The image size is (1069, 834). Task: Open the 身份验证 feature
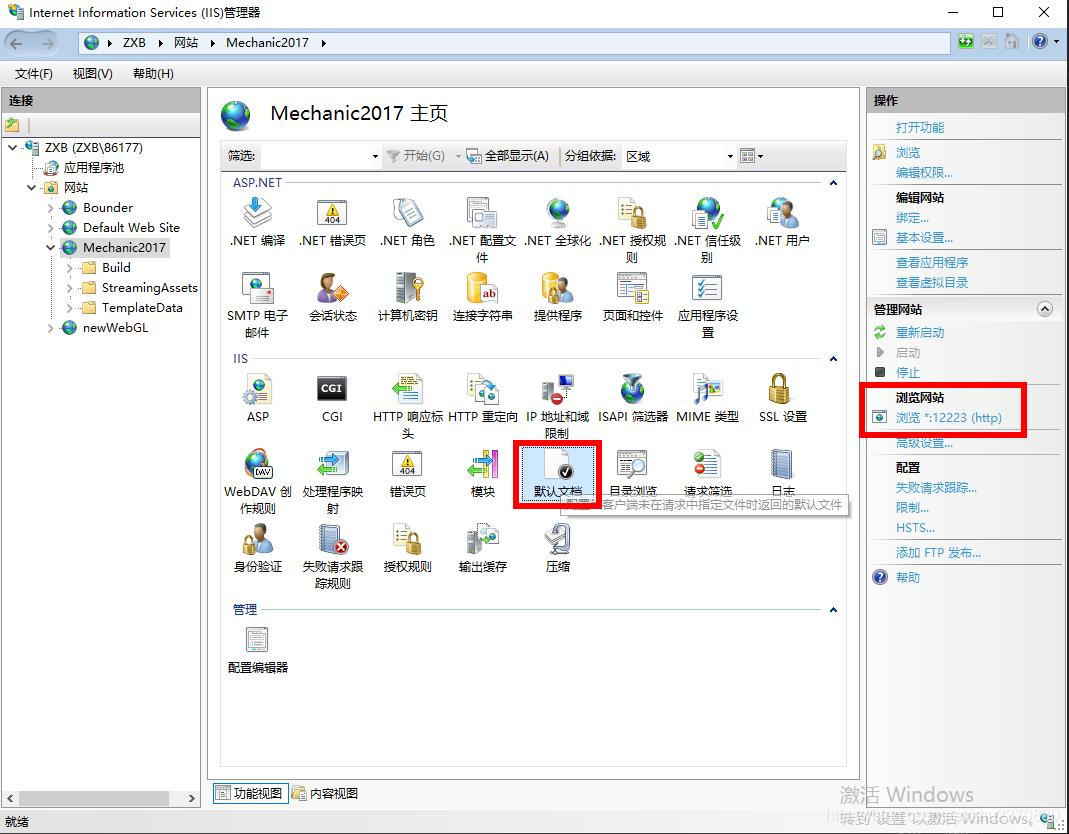tap(258, 548)
